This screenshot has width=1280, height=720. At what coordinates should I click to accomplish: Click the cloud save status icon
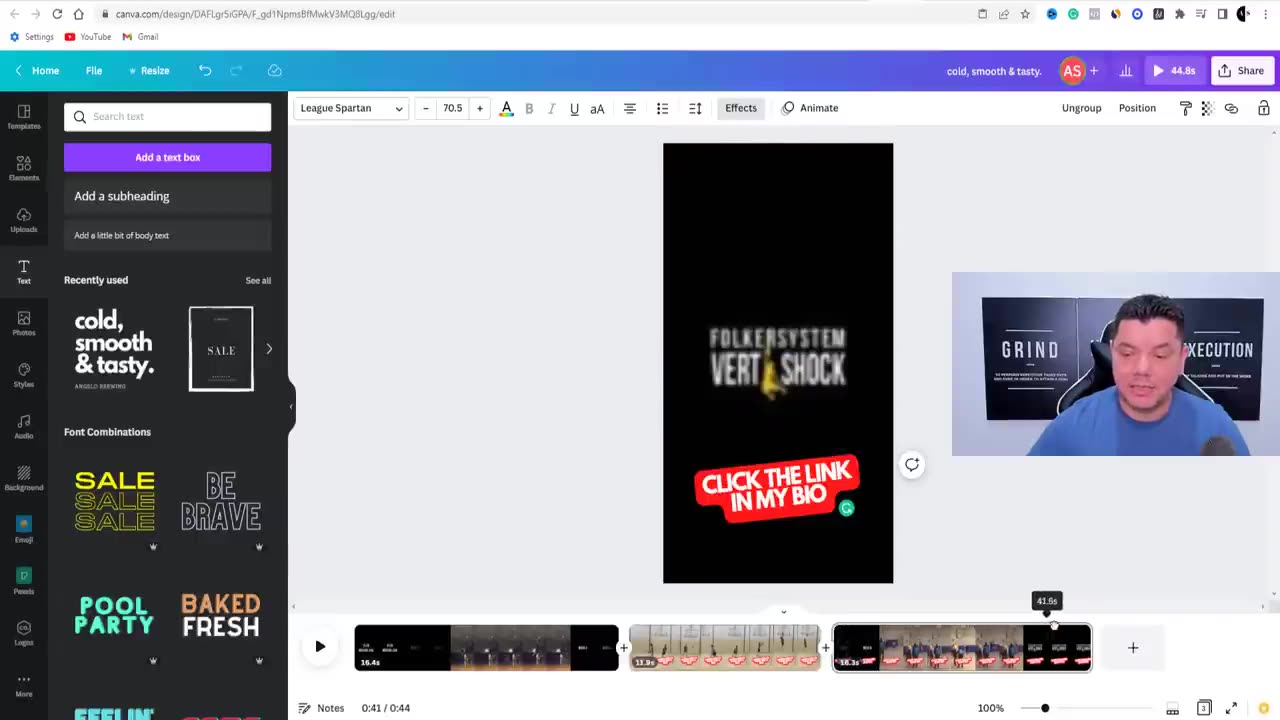click(x=274, y=70)
